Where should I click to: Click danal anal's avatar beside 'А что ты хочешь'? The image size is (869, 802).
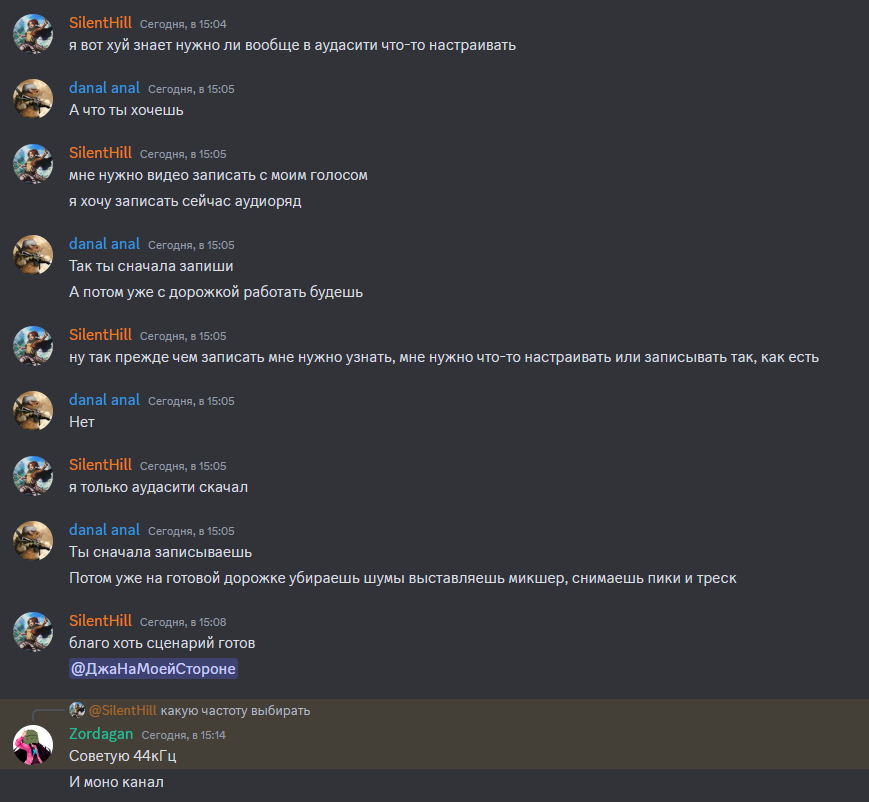click(x=33, y=99)
